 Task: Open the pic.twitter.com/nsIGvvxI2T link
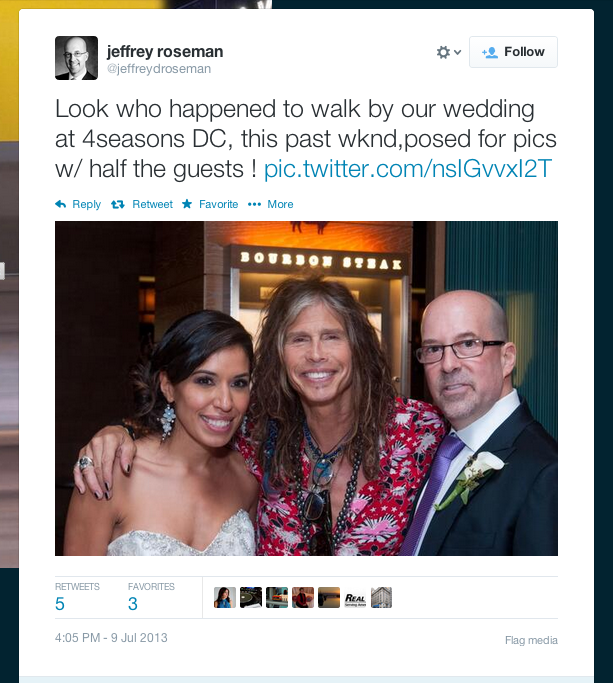pos(408,169)
